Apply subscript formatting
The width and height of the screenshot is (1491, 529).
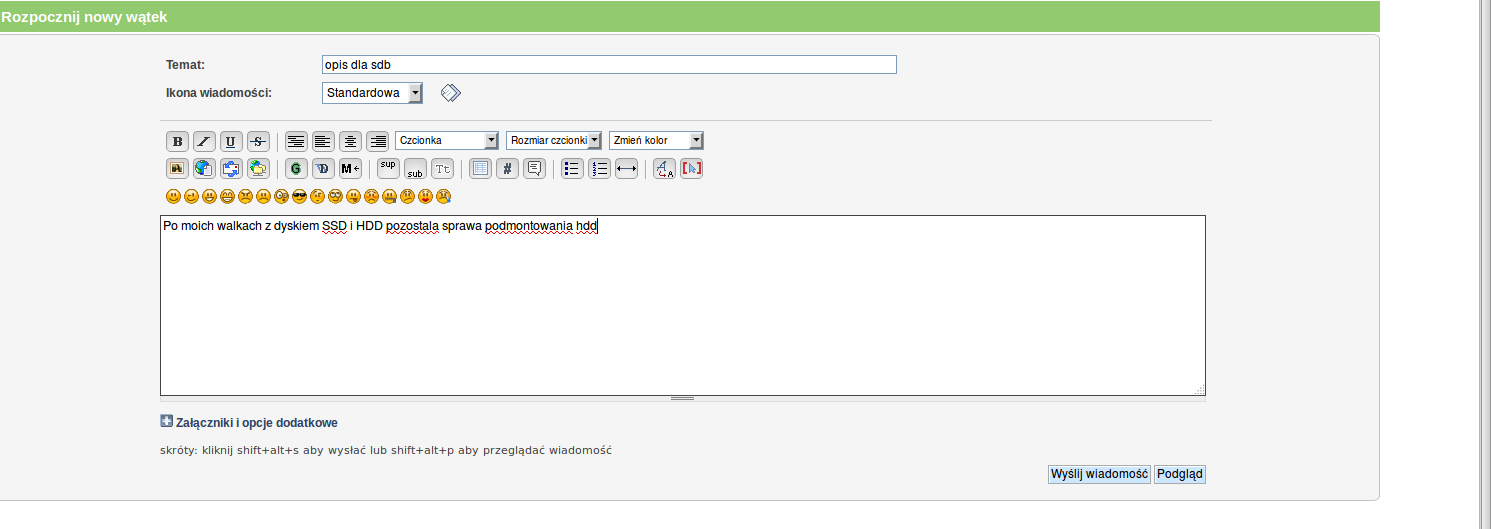click(415, 170)
